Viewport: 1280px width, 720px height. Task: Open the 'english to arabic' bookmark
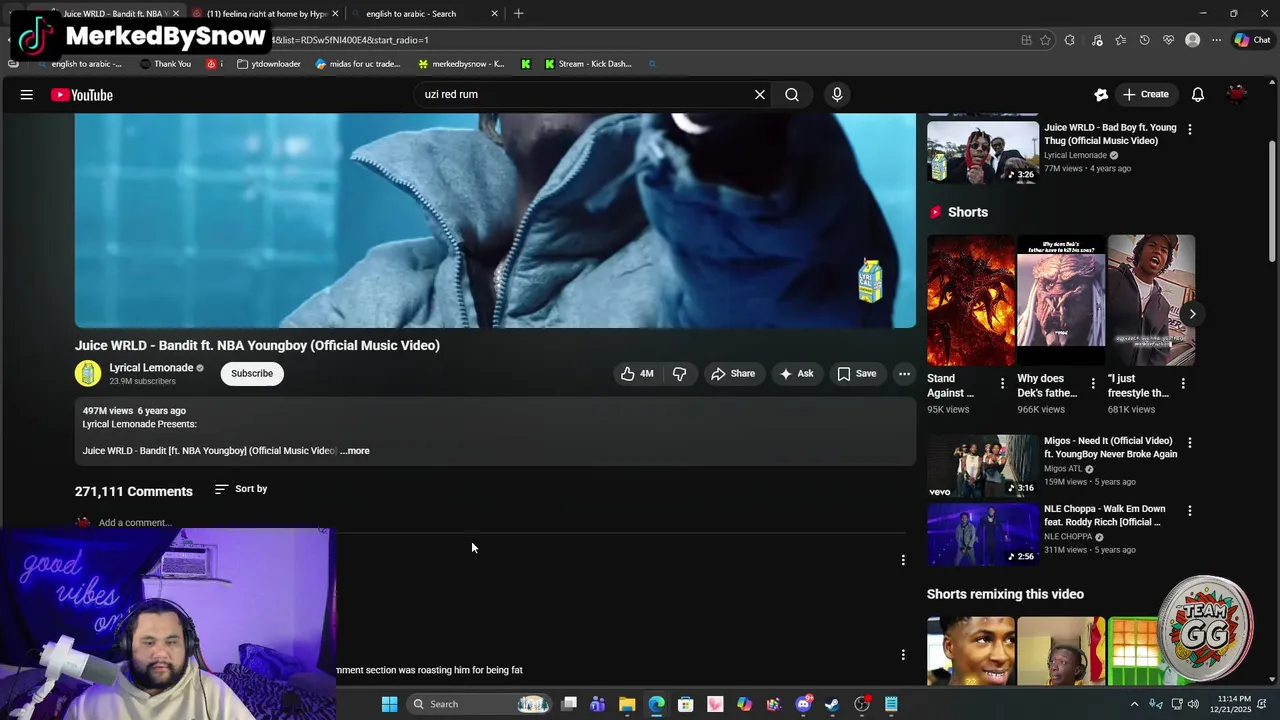click(78, 64)
